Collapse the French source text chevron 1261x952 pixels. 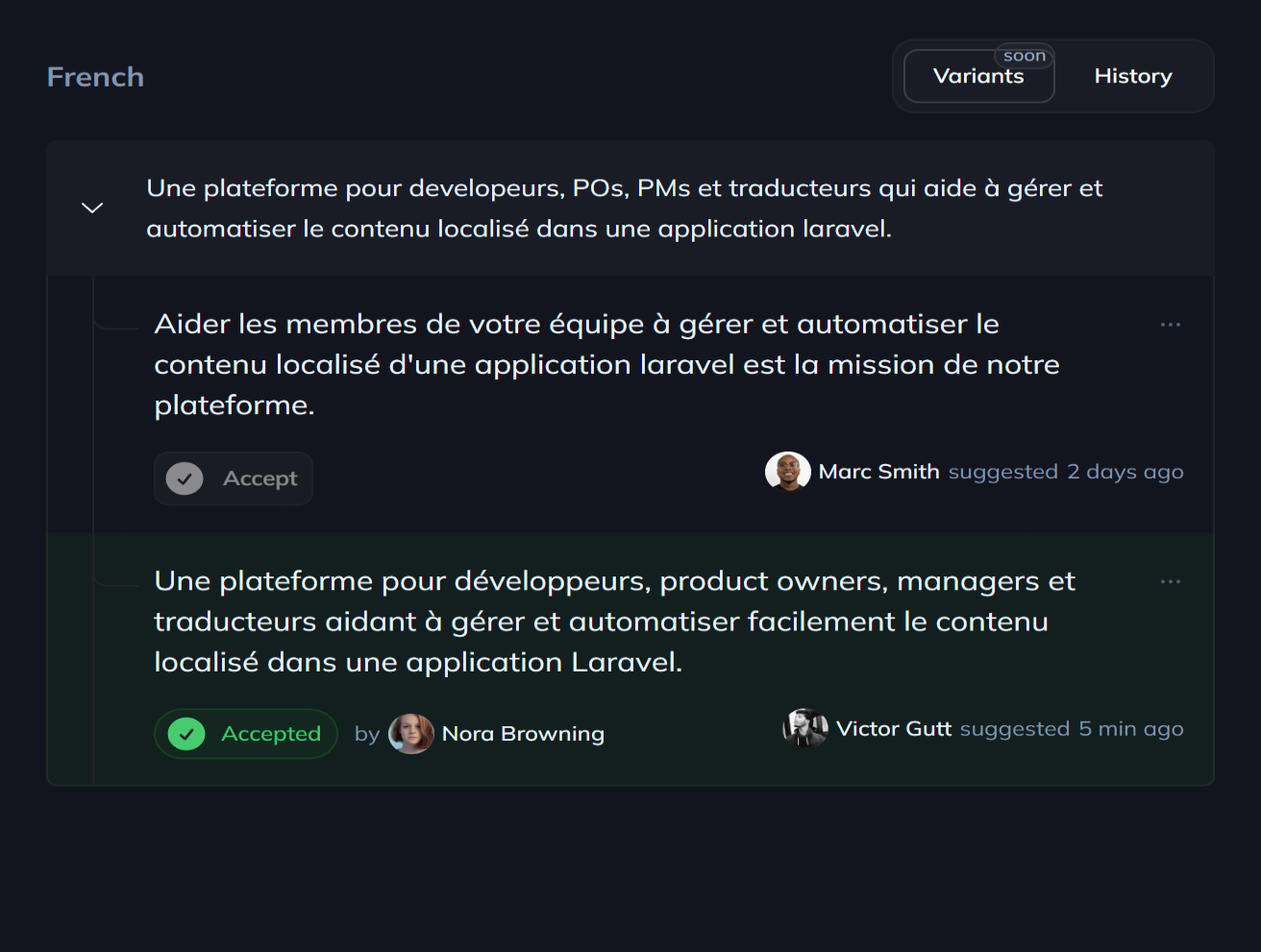pyautogui.click(x=92, y=207)
